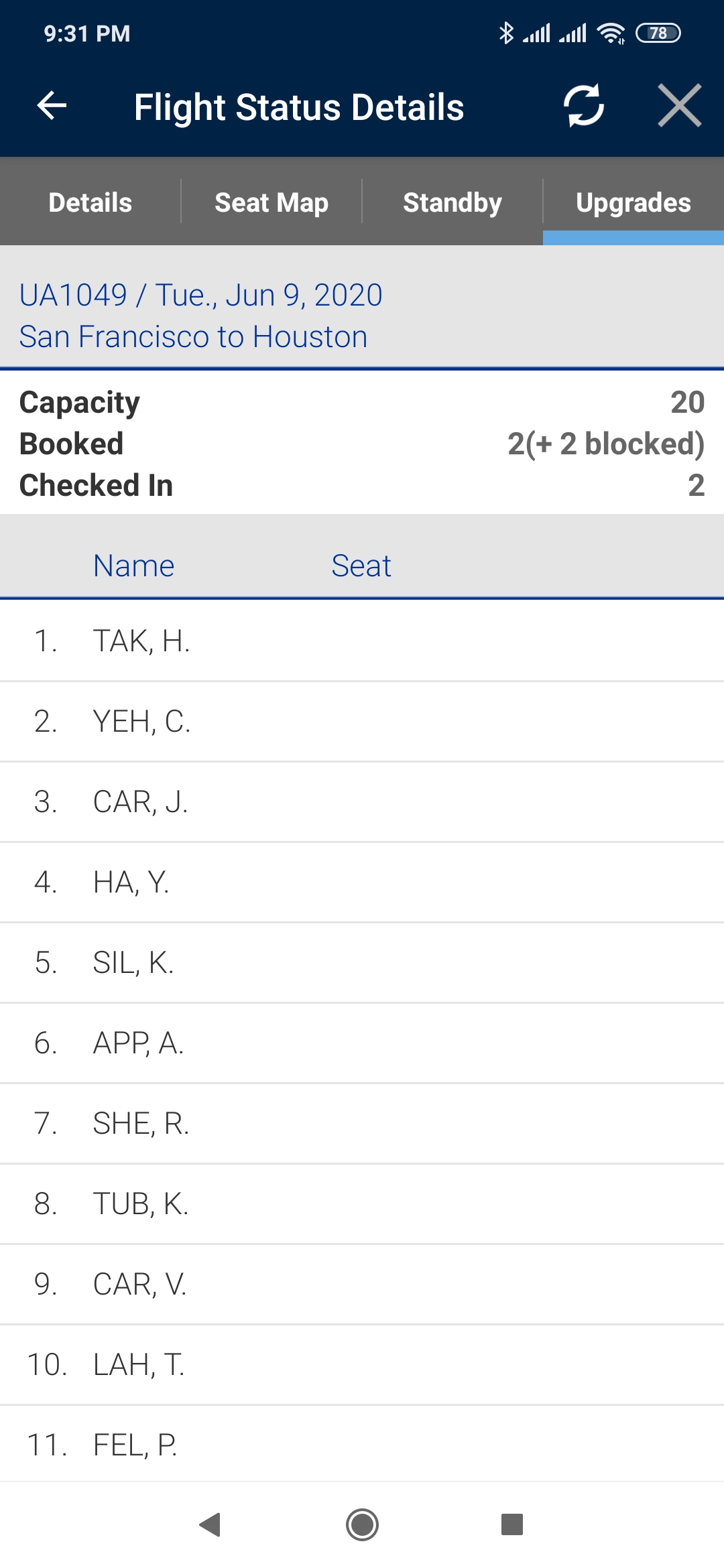Close Flight Status Details screen

[x=679, y=106]
